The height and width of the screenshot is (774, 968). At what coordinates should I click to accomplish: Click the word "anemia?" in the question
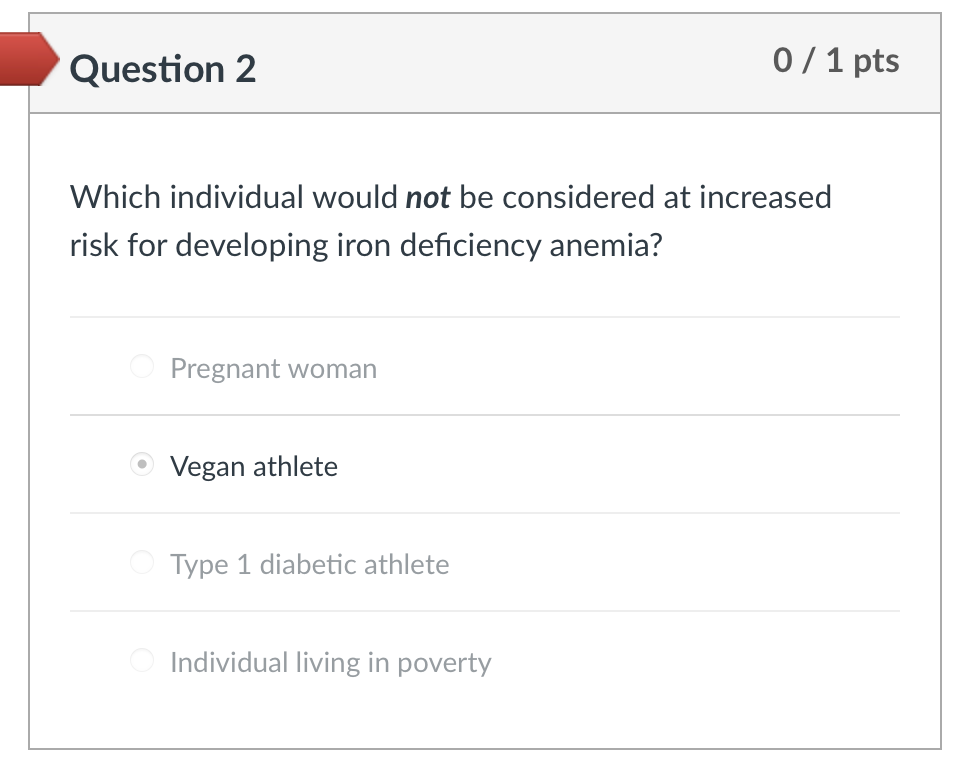[606, 245]
